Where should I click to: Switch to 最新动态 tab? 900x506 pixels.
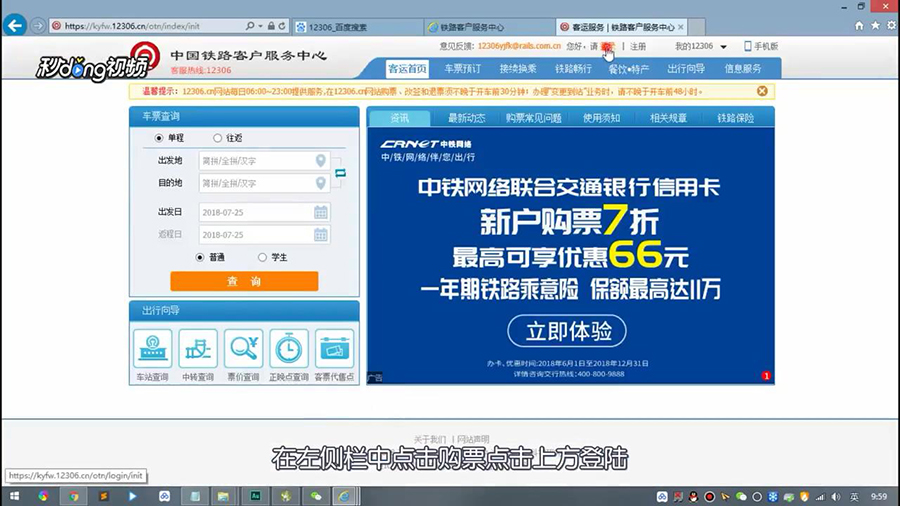pyautogui.click(x=467, y=118)
